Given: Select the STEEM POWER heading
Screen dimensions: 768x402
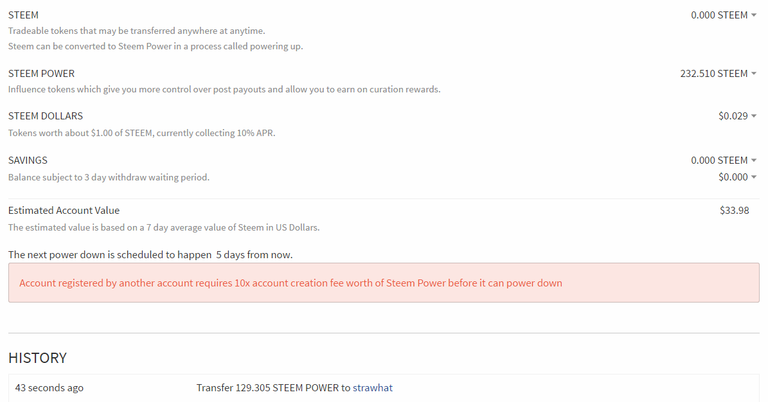Looking at the screenshot, I should [x=41, y=73].
